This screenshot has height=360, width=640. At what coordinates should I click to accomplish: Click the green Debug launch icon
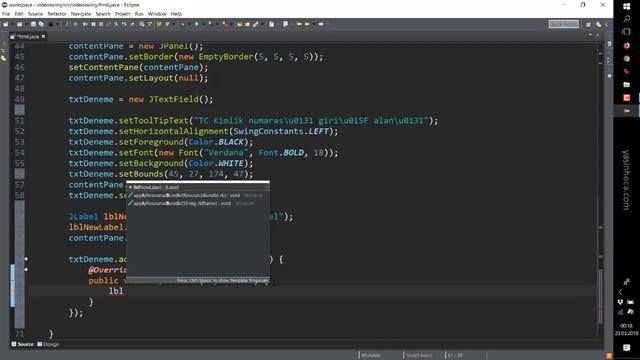pos(183,24)
